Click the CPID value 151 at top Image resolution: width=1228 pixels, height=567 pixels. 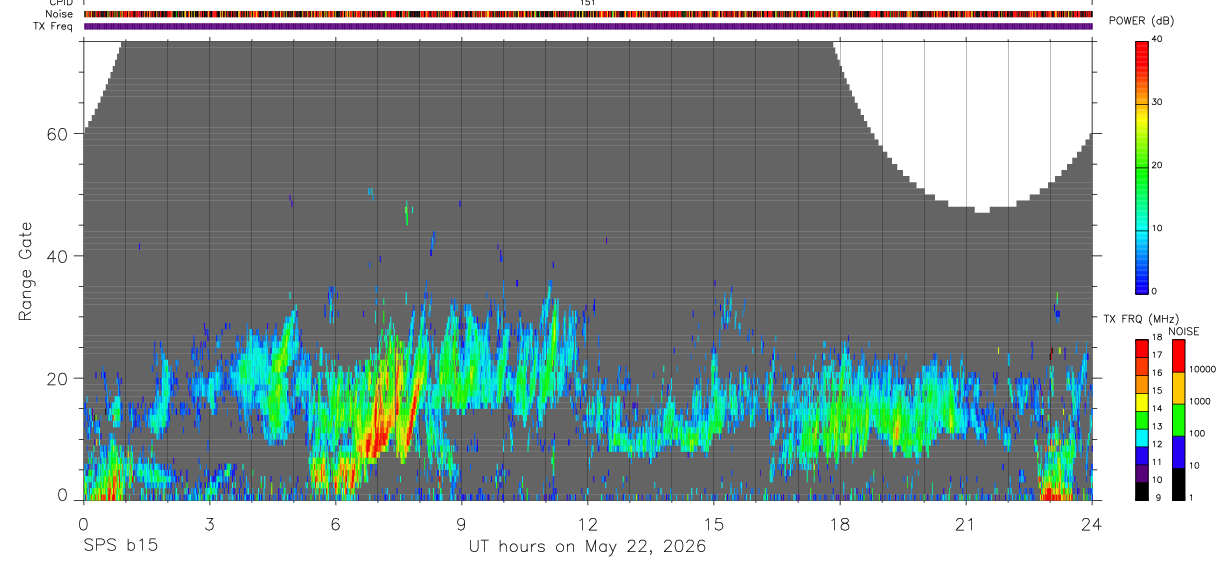tap(587, 3)
